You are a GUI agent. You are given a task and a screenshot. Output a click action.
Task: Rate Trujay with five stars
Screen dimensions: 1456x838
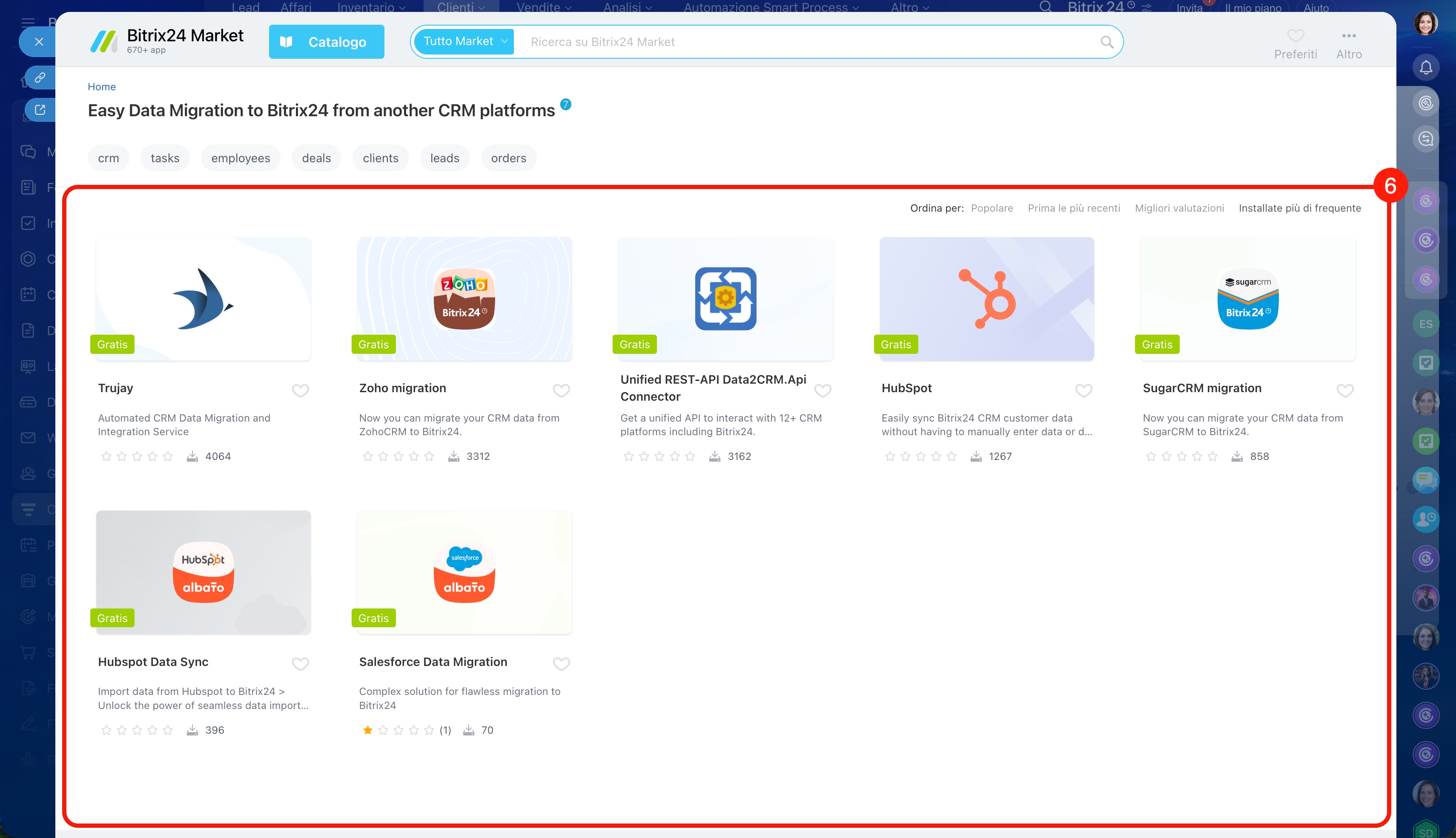pos(167,456)
